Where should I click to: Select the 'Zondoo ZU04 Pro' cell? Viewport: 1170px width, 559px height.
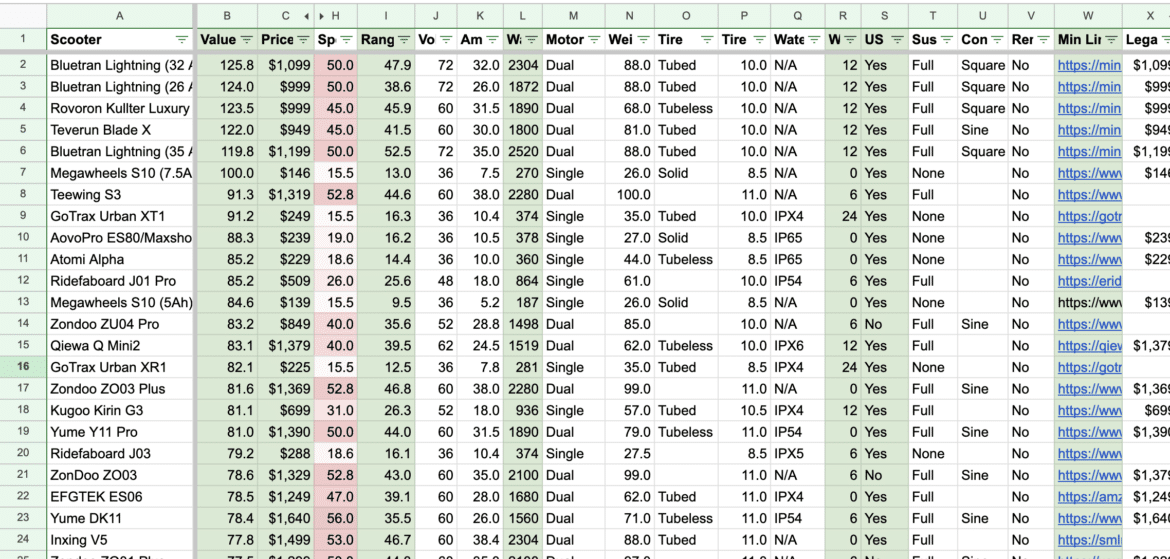pos(120,324)
